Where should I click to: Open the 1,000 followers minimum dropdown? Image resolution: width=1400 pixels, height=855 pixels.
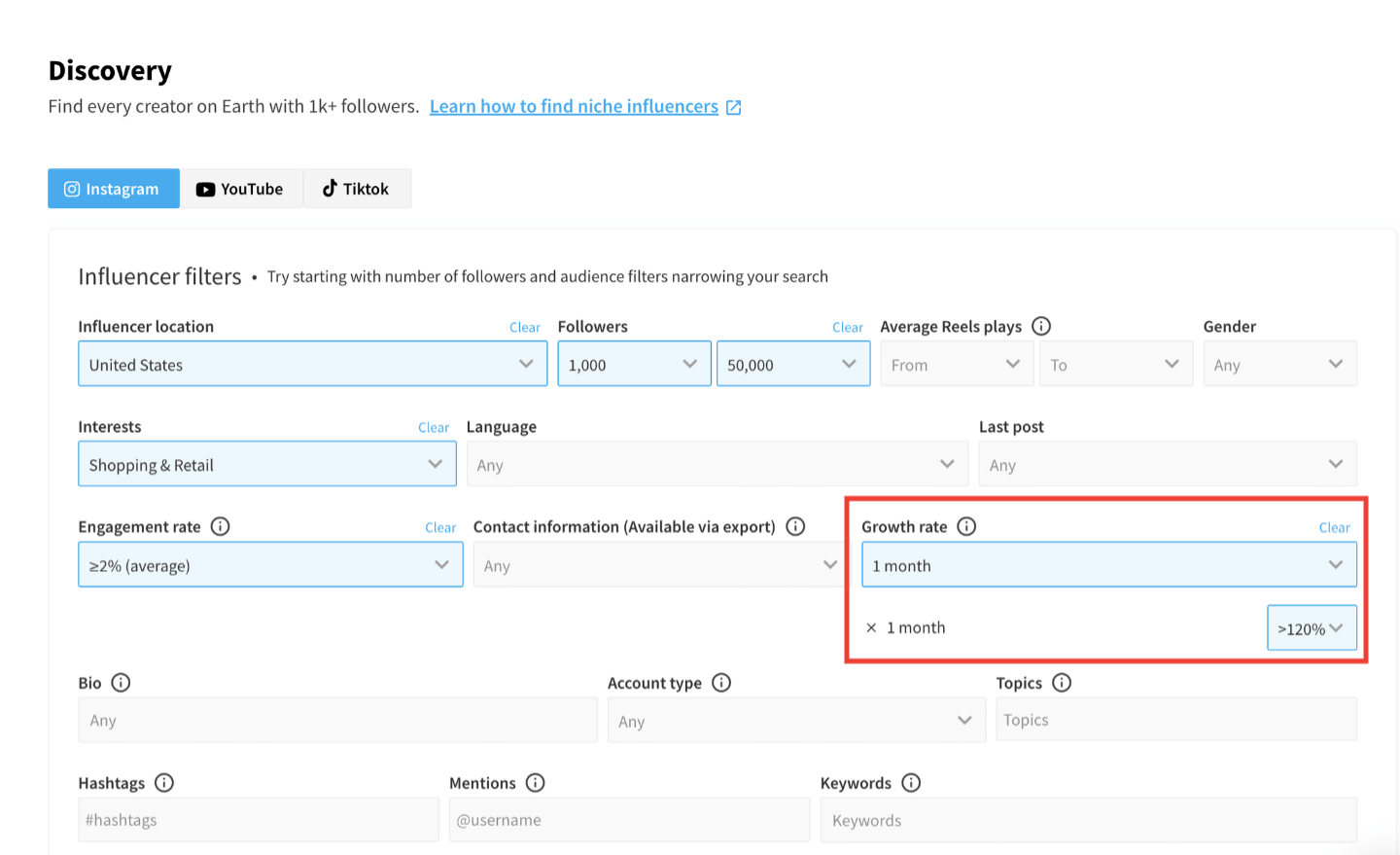coord(634,364)
